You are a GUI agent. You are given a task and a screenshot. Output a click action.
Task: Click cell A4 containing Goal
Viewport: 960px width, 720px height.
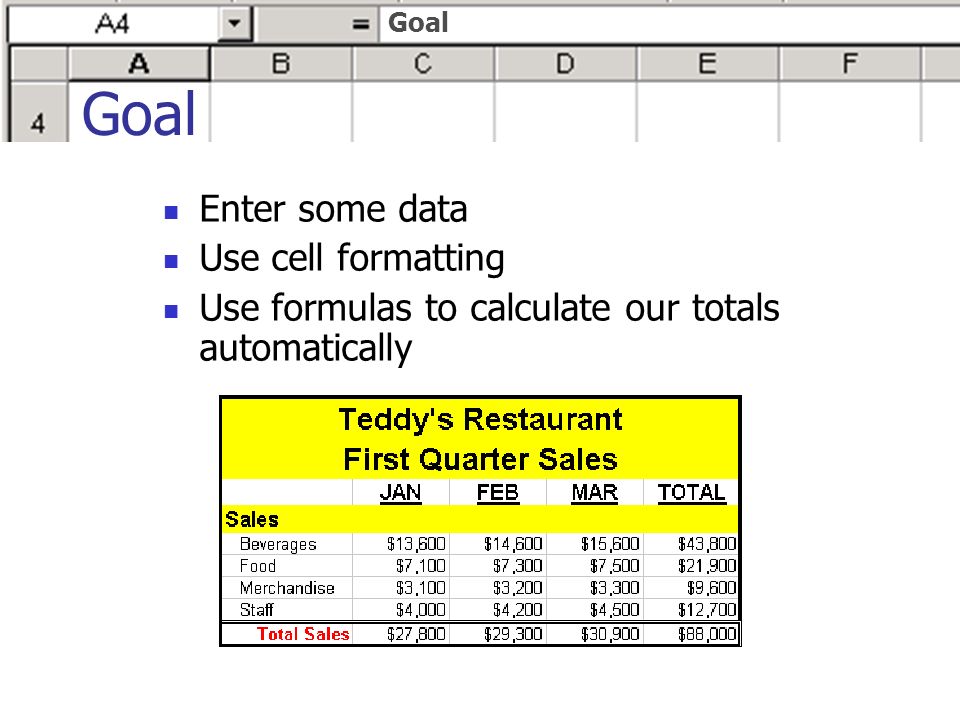(139, 113)
